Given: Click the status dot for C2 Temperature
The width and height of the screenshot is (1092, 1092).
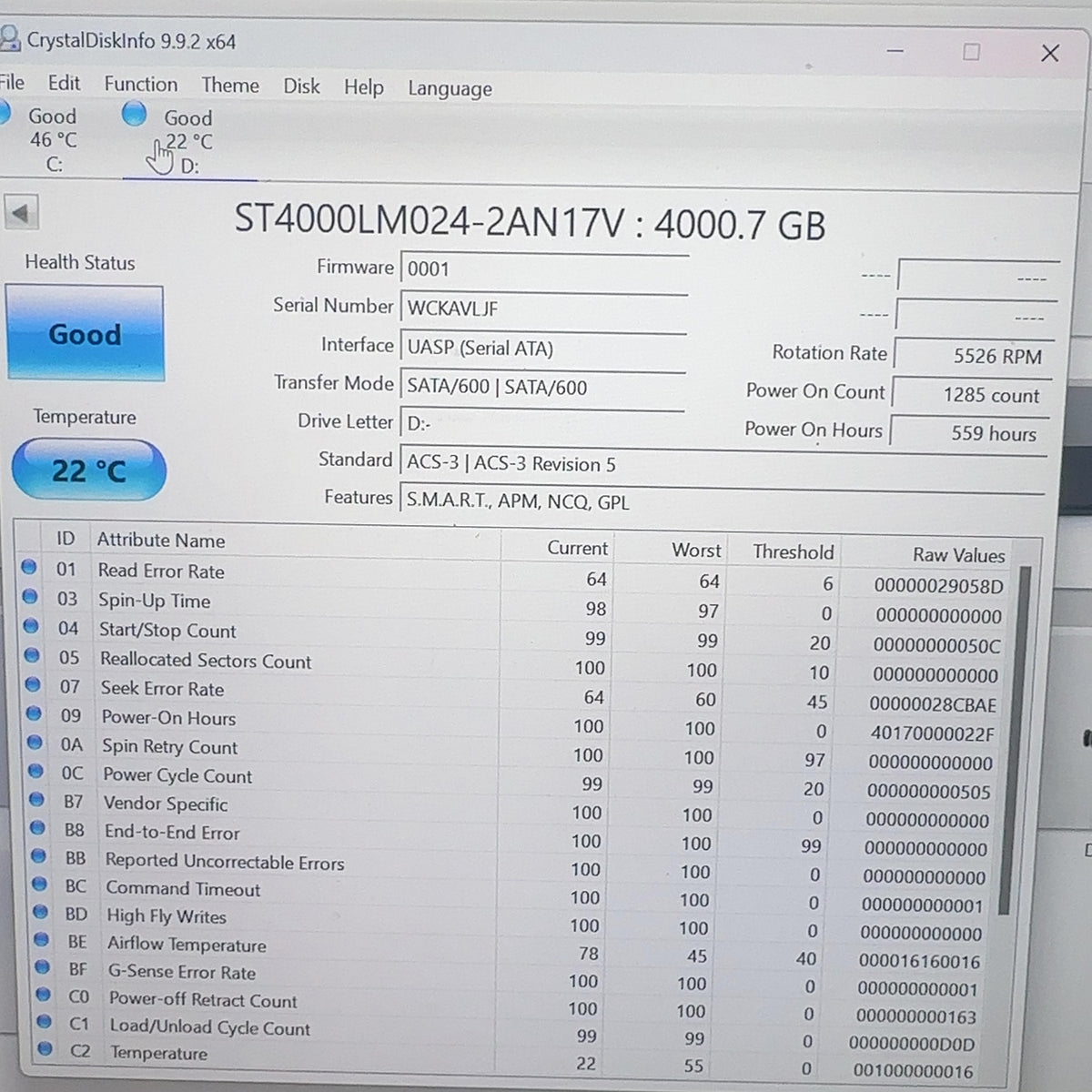Looking at the screenshot, I should click(45, 1048).
